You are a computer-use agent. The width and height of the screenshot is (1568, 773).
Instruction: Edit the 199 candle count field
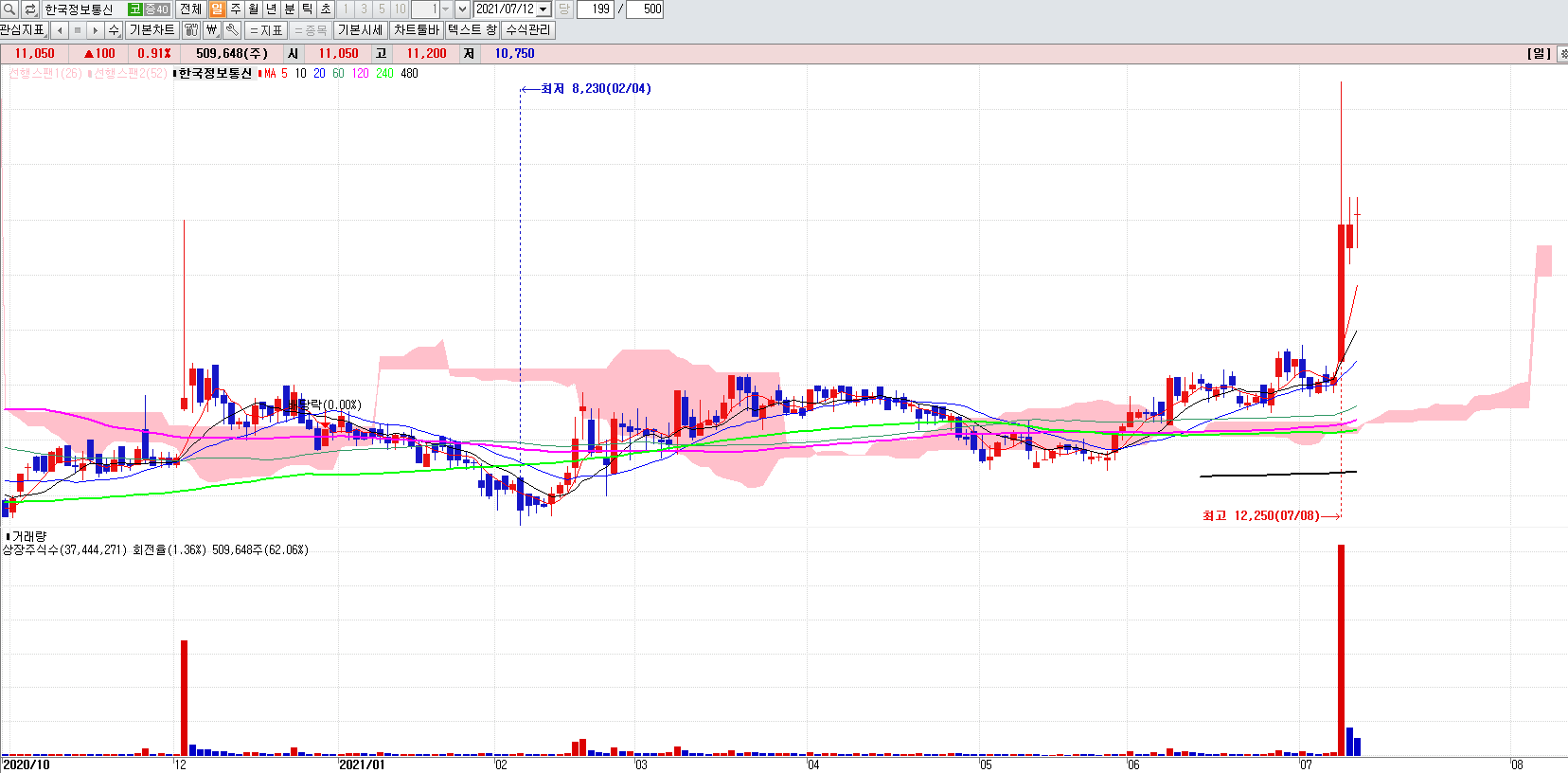tap(596, 9)
